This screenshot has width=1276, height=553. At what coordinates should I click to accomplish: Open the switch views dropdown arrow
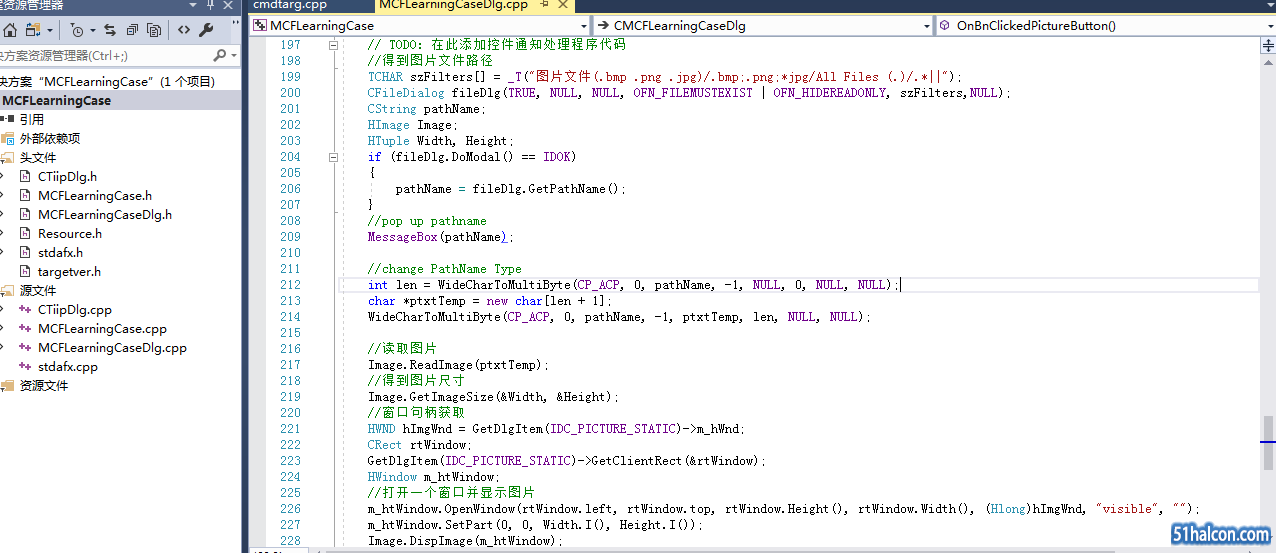(x=50, y=30)
